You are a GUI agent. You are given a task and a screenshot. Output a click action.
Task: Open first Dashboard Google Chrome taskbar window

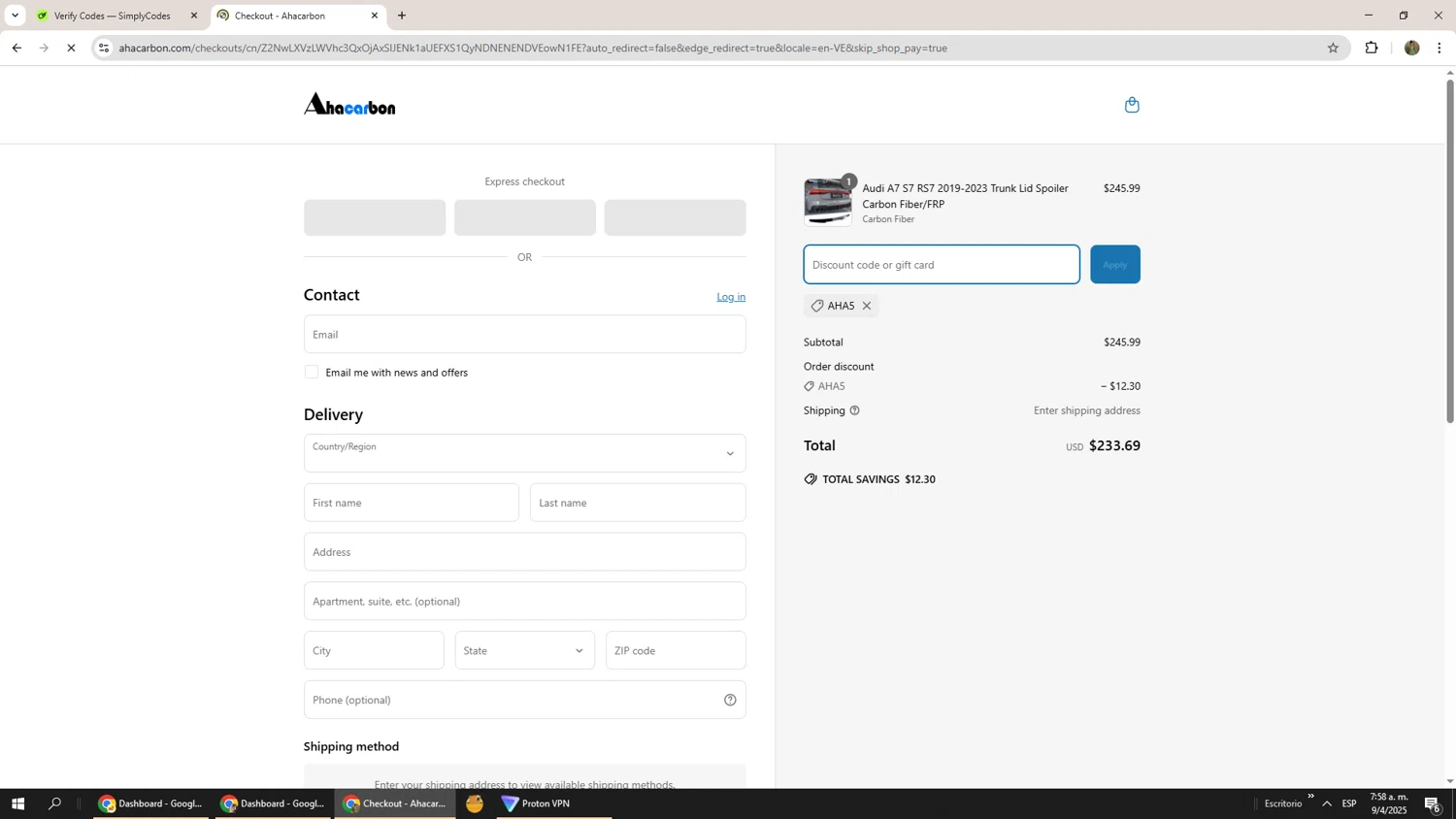(150, 803)
